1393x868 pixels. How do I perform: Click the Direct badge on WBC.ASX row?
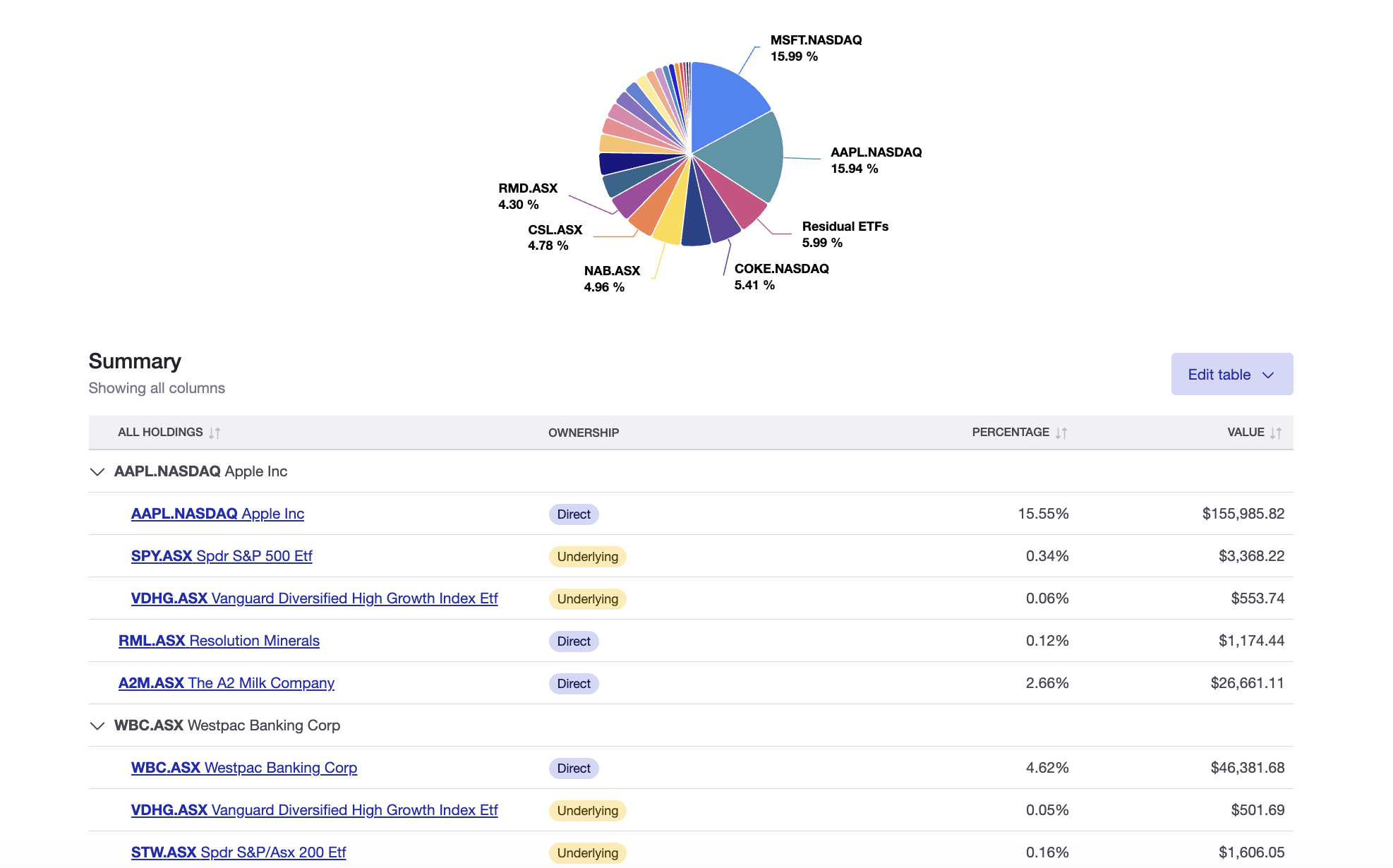pos(574,768)
